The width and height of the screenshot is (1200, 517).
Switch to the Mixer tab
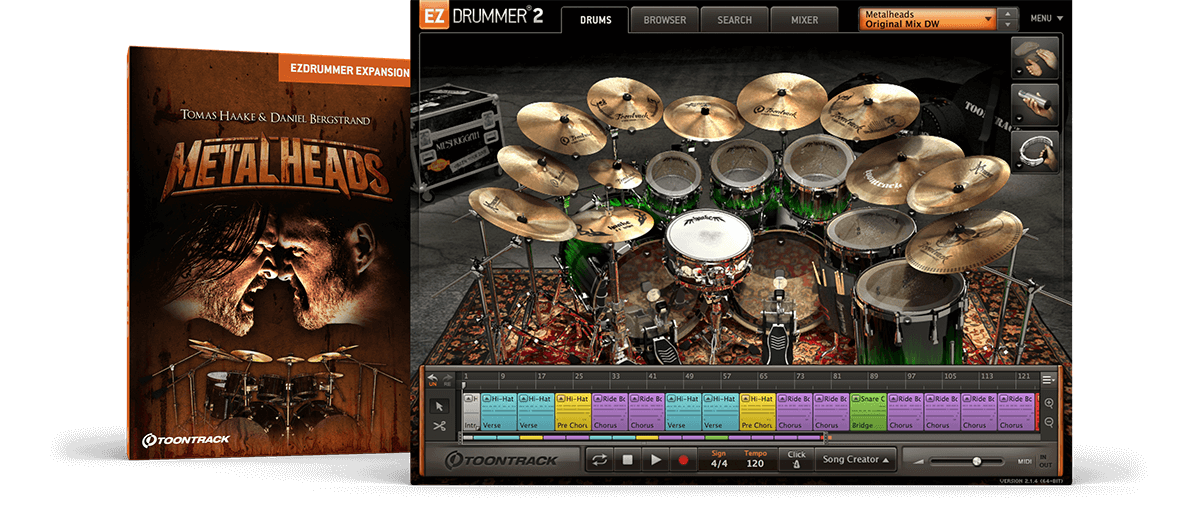[804, 20]
